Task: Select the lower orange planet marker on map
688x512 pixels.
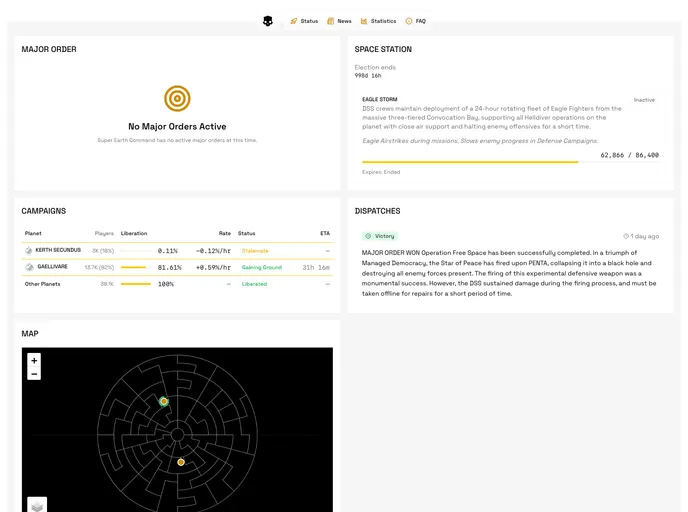Action: pos(181,462)
